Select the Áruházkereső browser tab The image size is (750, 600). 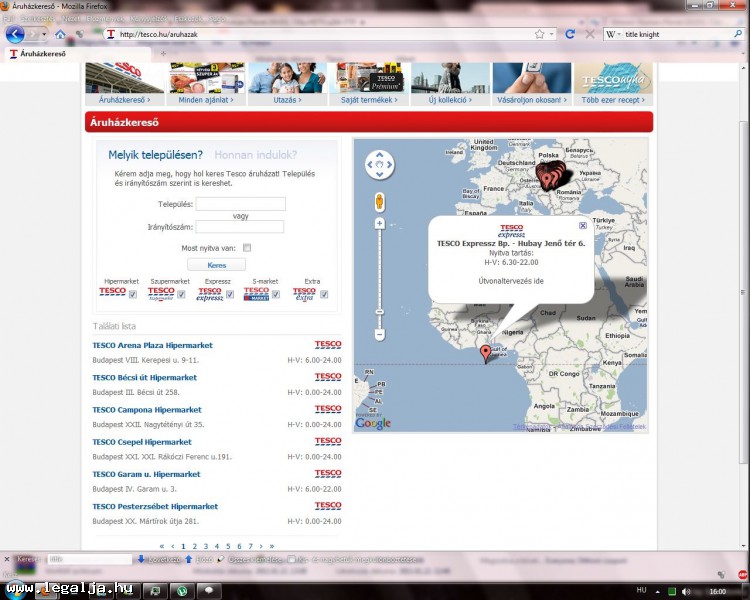(42, 54)
